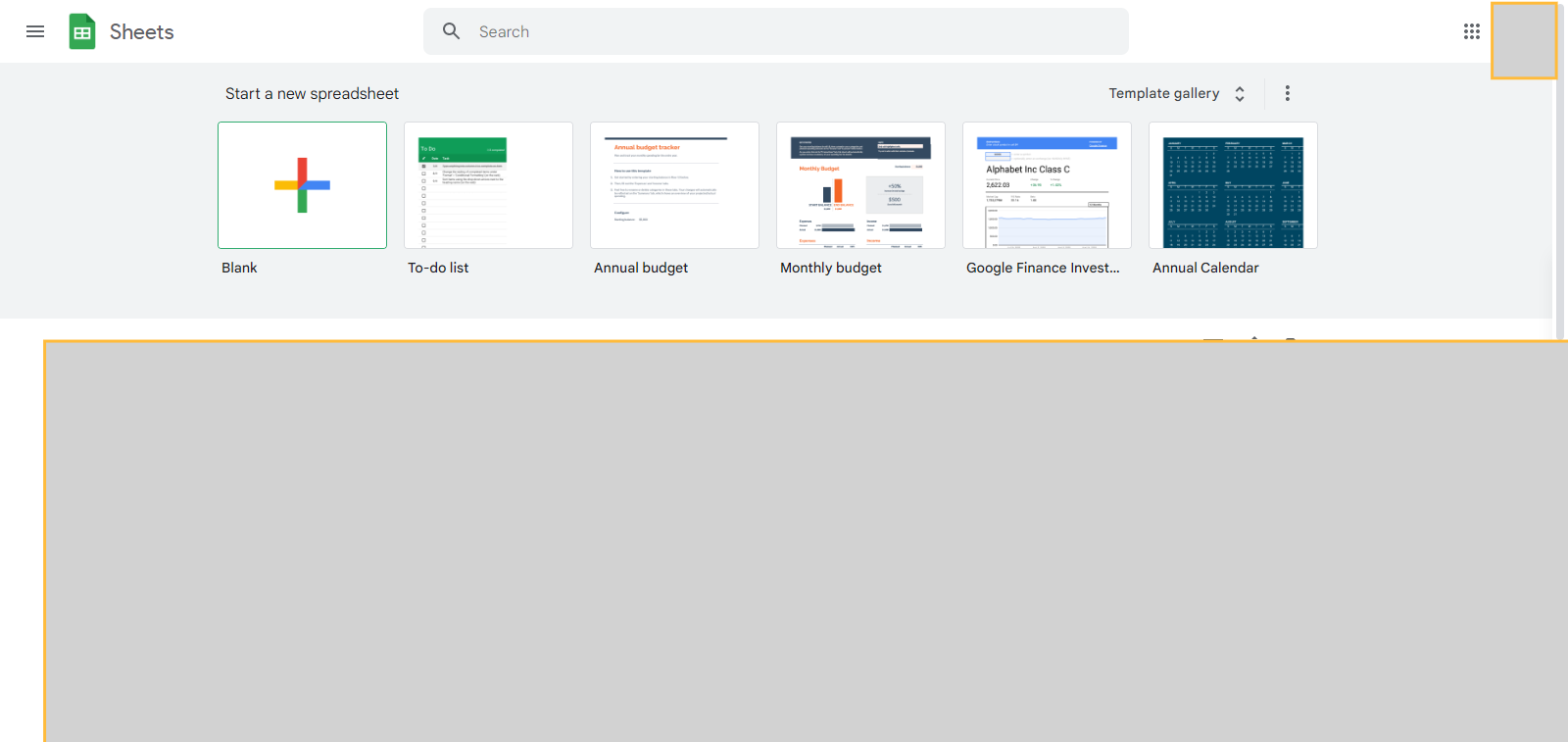The height and width of the screenshot is (742, 1568).
Task: Open the To-do list template thumbnail
Action: (x=488, y=185)
